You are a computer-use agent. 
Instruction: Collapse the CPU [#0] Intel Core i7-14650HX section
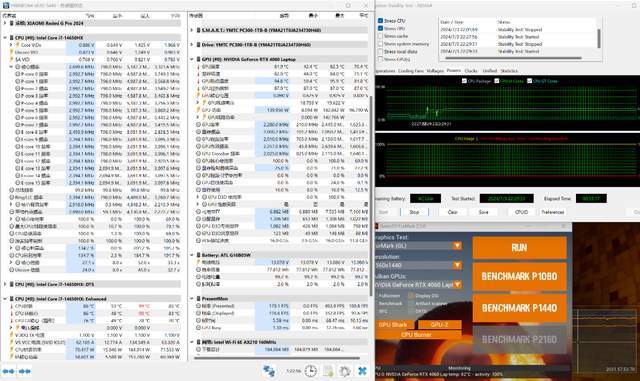(5, 38)
